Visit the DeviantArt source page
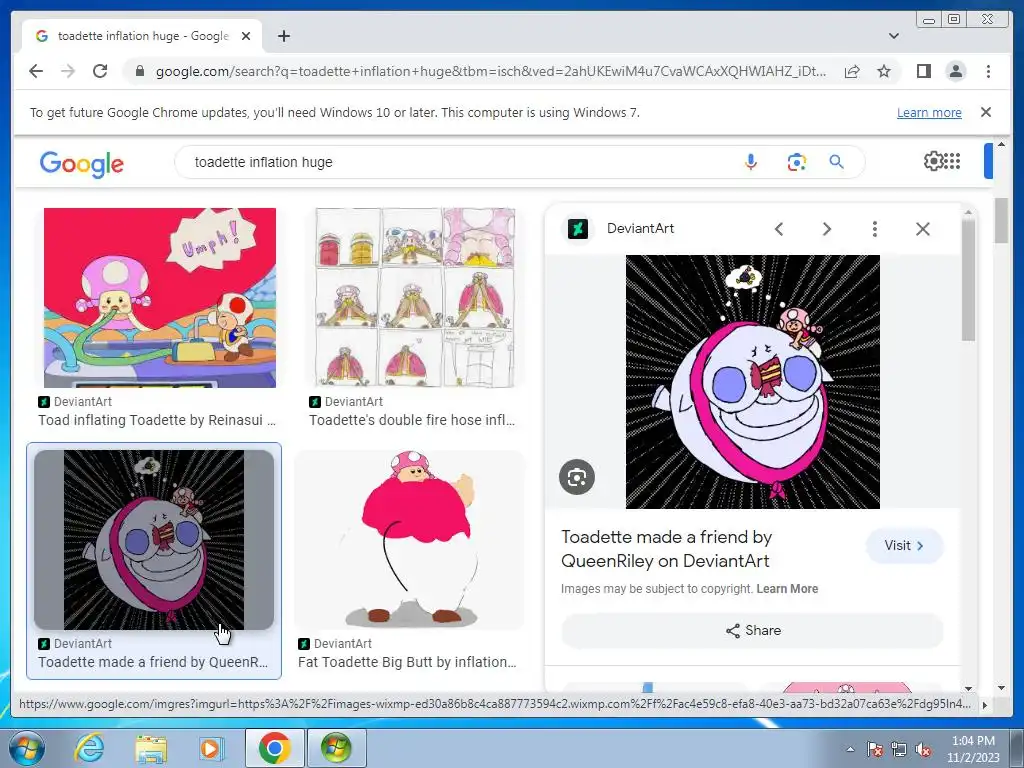 coord(904,545)
